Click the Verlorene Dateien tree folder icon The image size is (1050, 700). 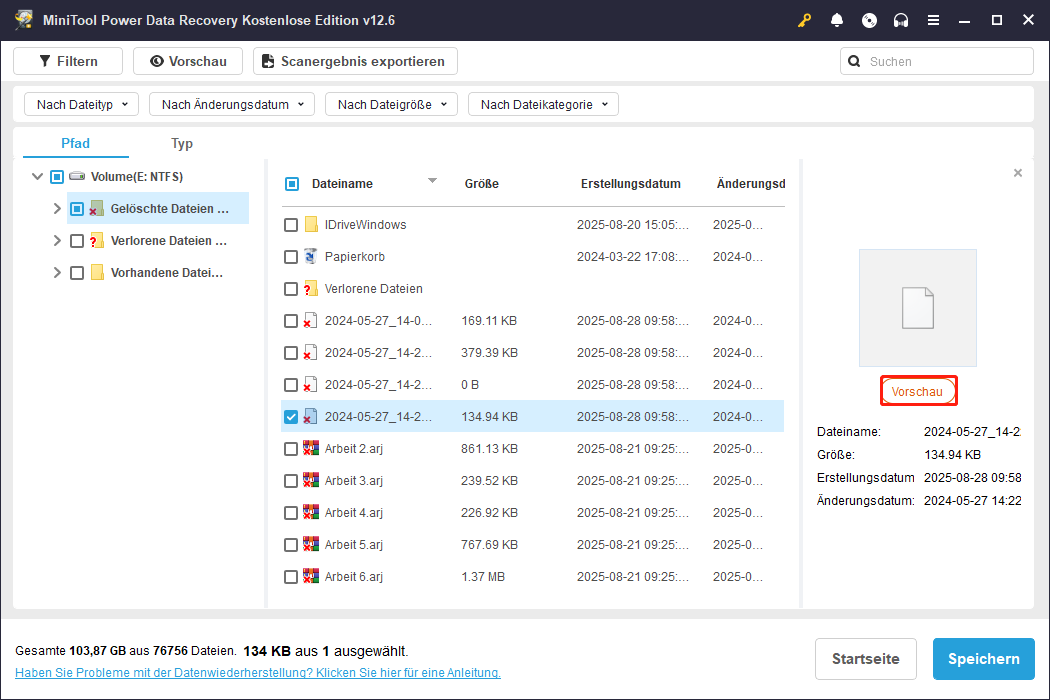click(96, 240)
